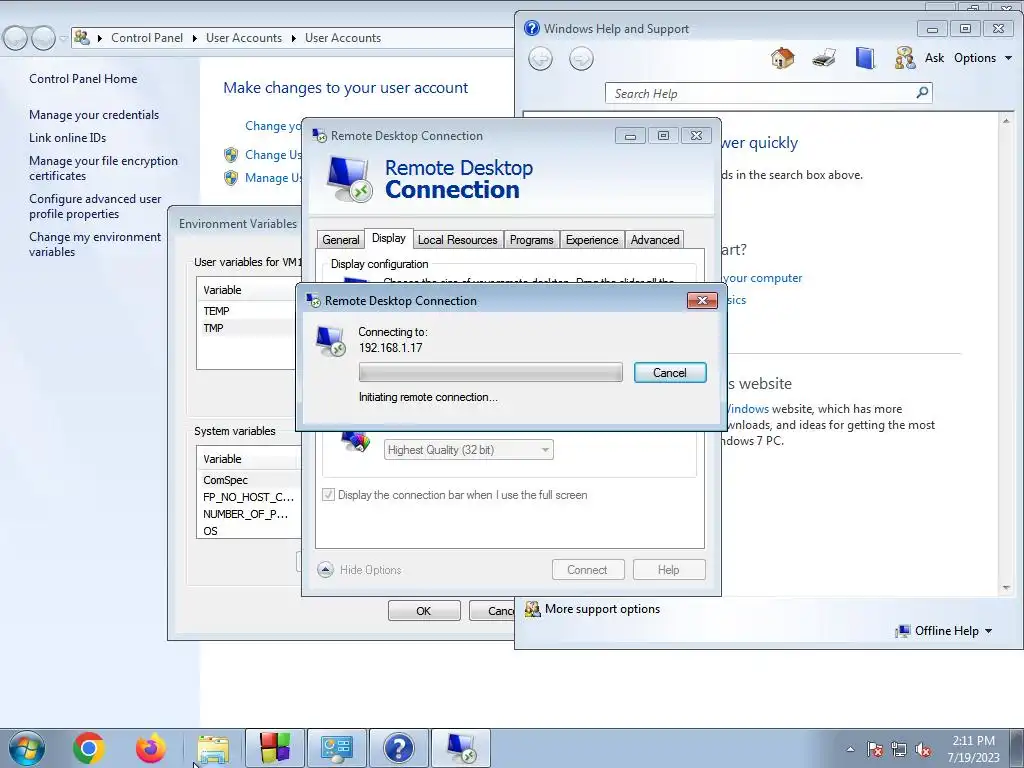The width and height of the screenshot is (1024, 768).
Task: Click the Control Panel forward button
Action: click(x=43, y=39)
